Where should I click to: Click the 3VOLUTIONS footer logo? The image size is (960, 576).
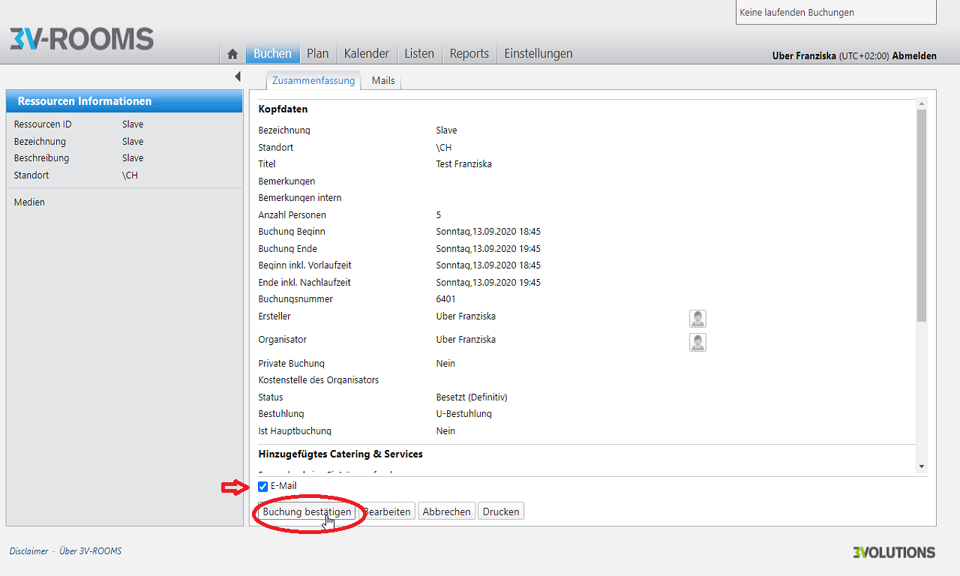click(893, 552)
